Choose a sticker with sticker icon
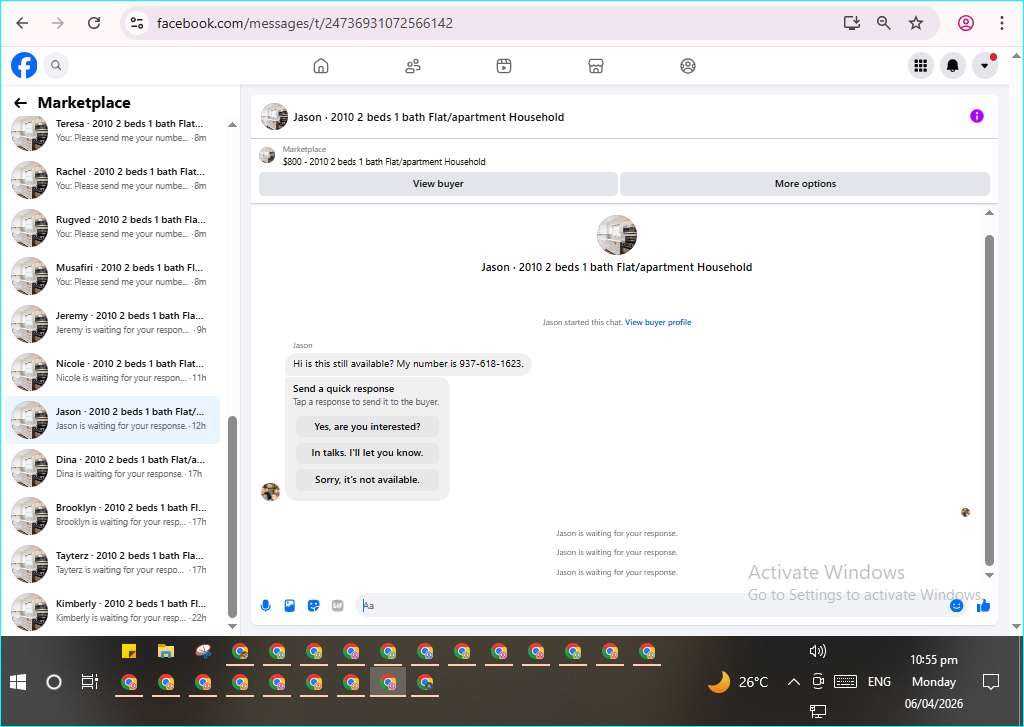 314,606
